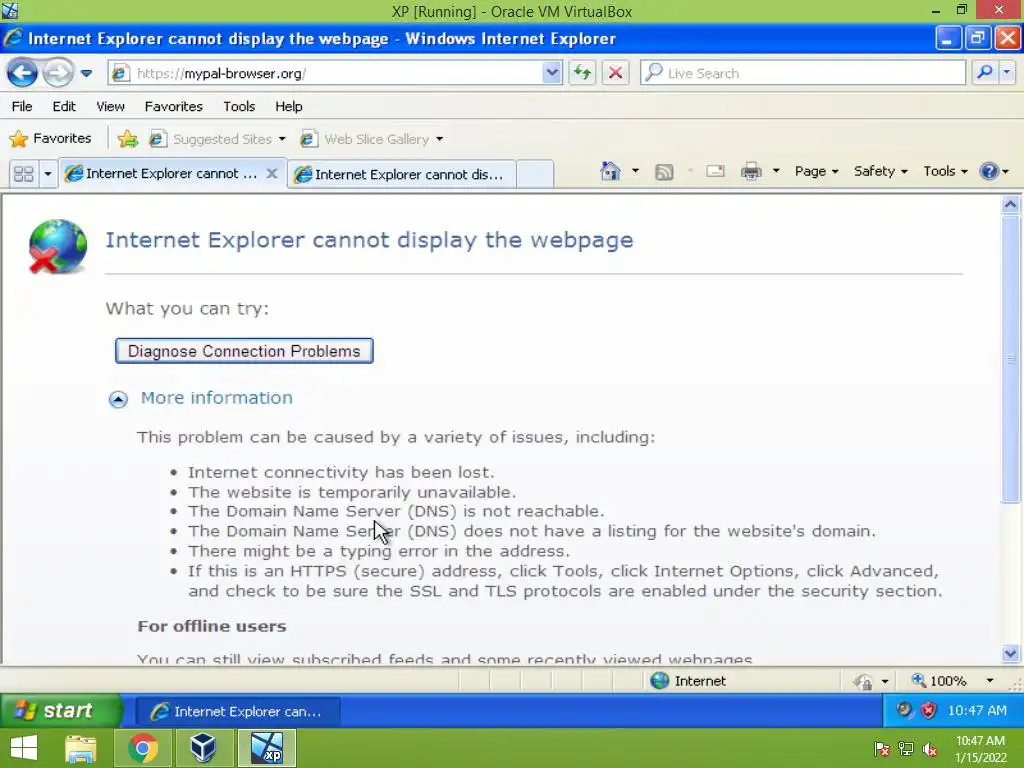Image resolution: width=1024 pixels, height=768 pixels.
Task: Open the Edit menu
Action: pyautogui.click(x=64, y=106)
